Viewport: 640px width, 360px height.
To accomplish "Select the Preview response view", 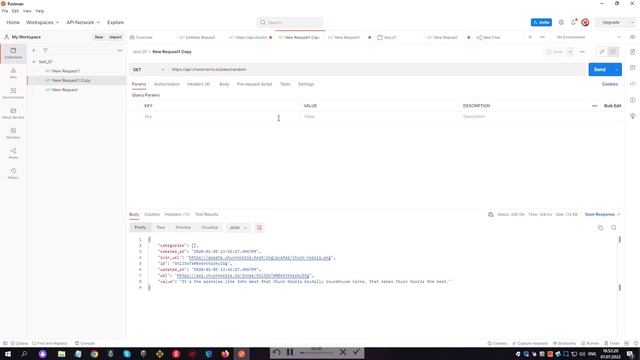I will [183, 227].
